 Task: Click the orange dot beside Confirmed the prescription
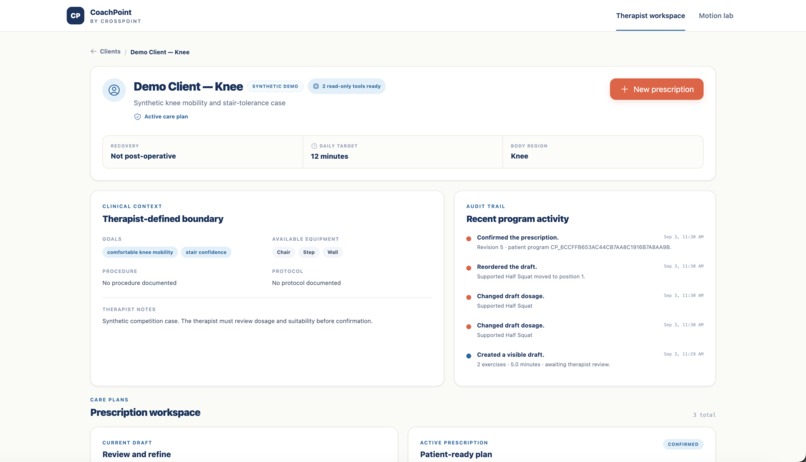pyautogui.click(x=468, y=238)
